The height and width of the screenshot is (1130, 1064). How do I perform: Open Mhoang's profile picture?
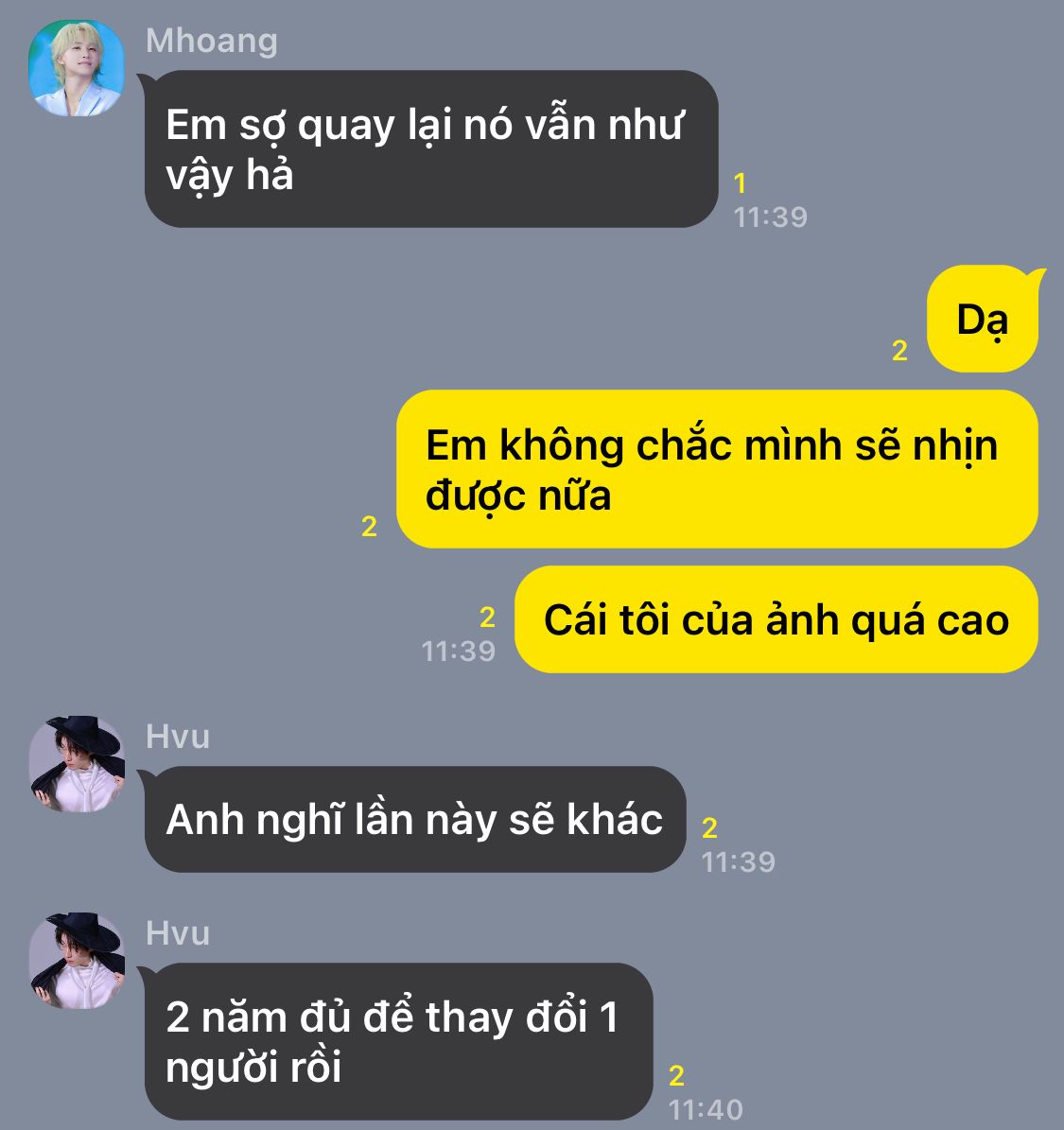click(x=76, y=68)
